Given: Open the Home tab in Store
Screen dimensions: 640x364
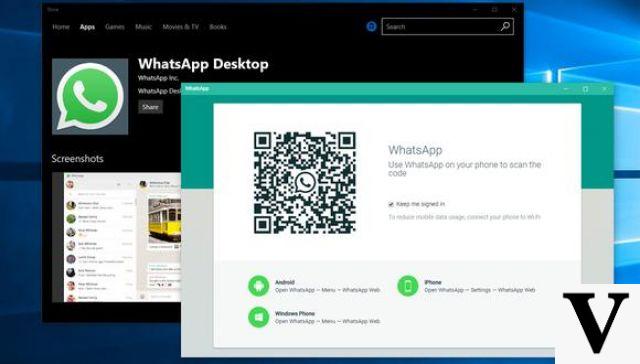Looking at the screenshot, I should click(x=61, y=27).
